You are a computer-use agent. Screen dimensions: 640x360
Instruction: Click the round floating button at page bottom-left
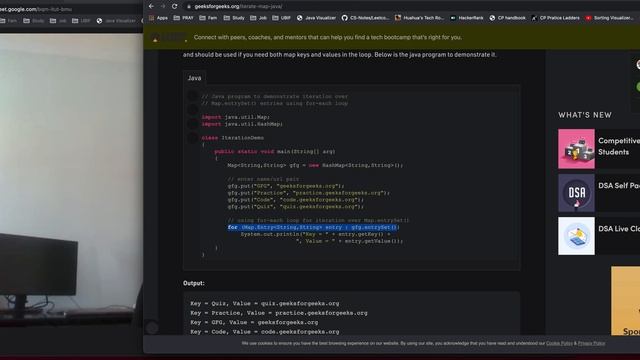click(x=152, y=327)
